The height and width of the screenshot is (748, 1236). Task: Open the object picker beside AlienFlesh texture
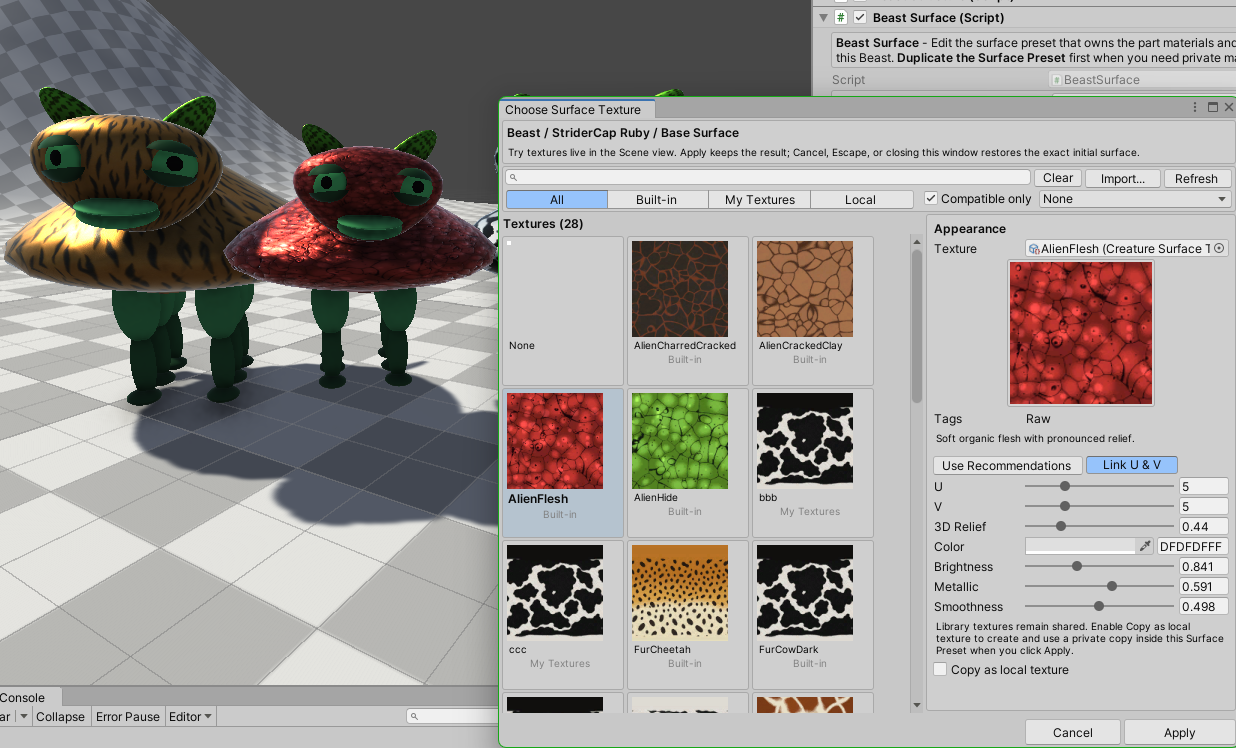1219,248
